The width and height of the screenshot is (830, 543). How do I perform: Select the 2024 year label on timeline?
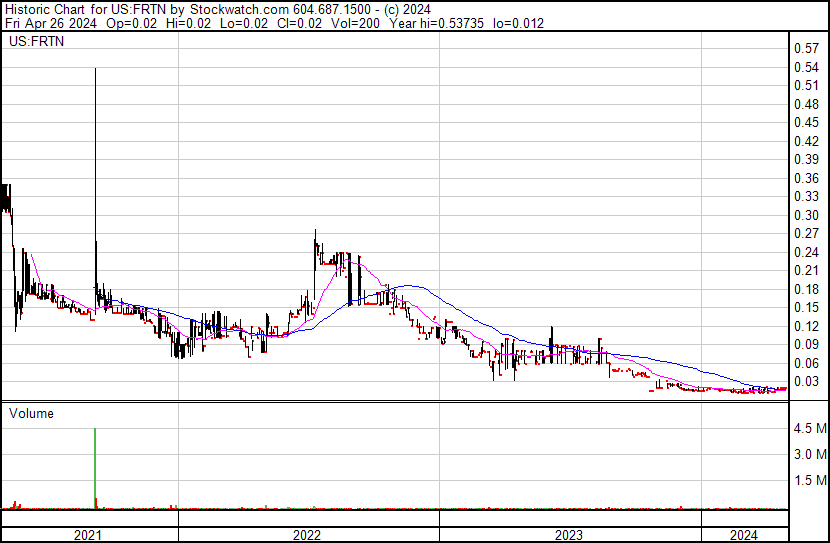743,534
